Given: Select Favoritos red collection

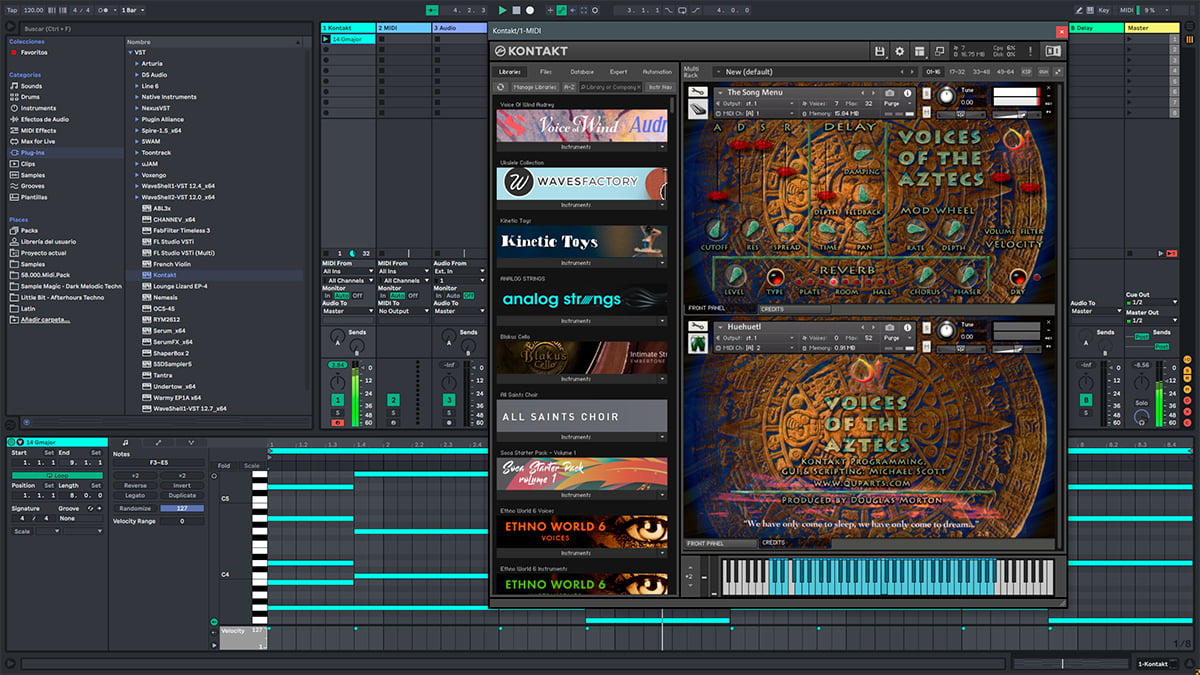Looking at the screenshot, I should click(x=34, y=52).
